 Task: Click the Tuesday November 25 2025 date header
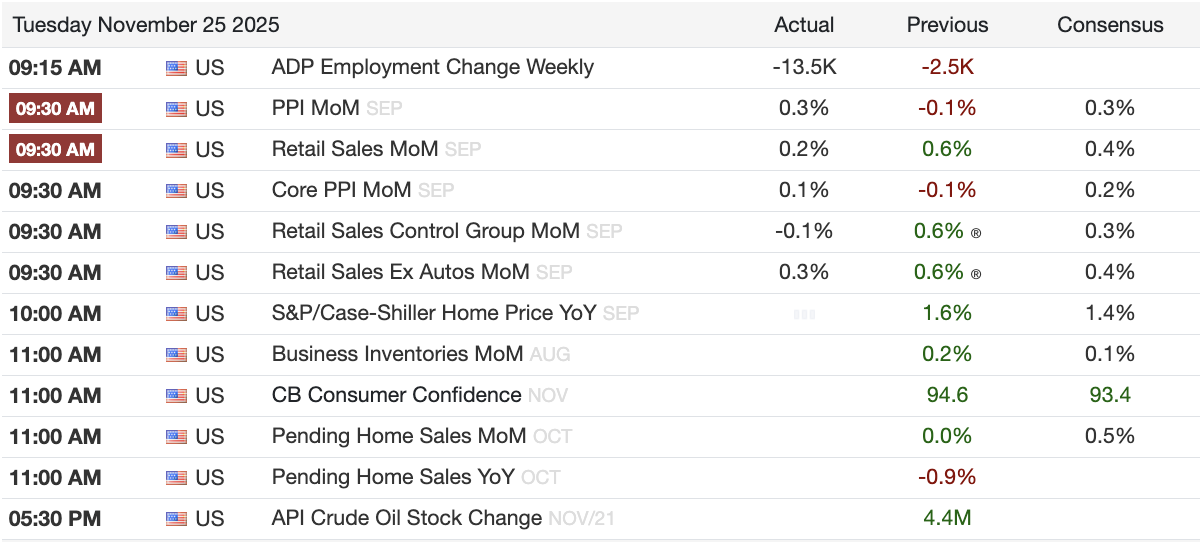point(146,25)
